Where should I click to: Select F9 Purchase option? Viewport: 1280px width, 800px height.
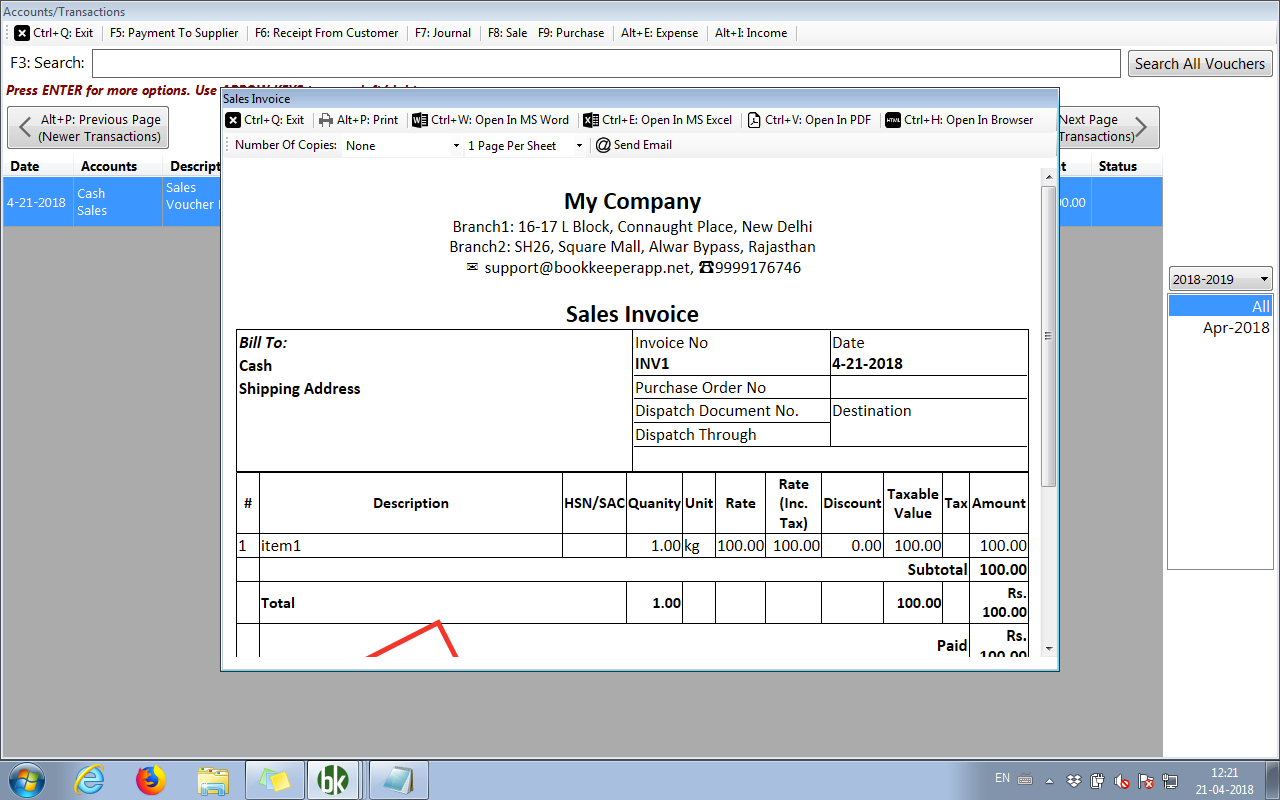(571, 33)
